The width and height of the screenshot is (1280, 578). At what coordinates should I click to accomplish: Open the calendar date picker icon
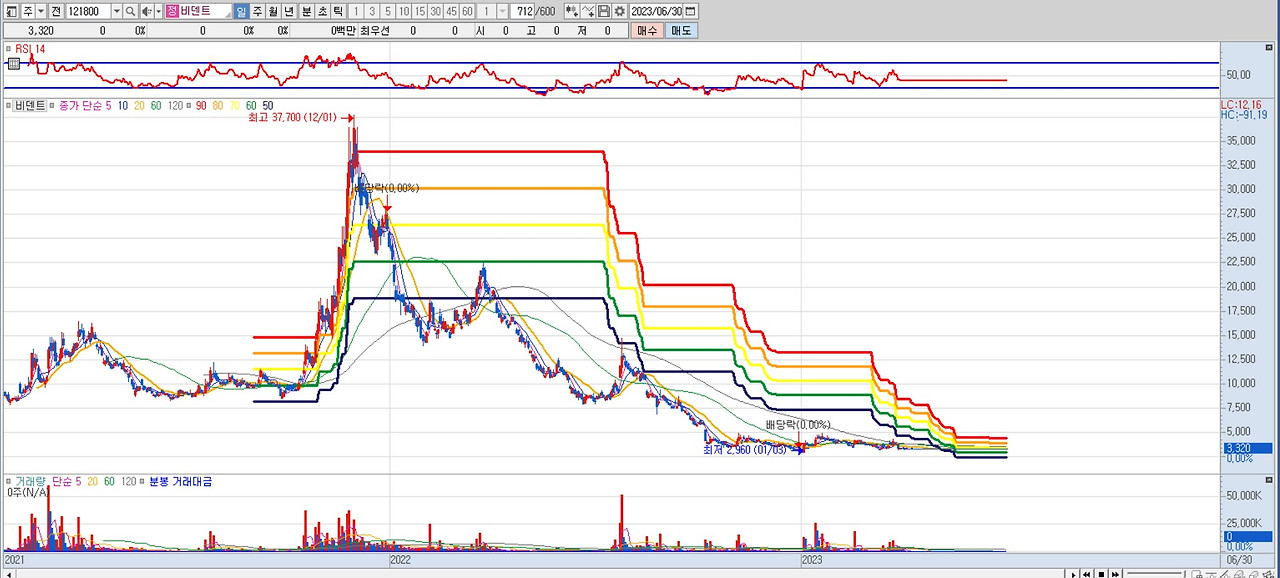click(690, 11)
